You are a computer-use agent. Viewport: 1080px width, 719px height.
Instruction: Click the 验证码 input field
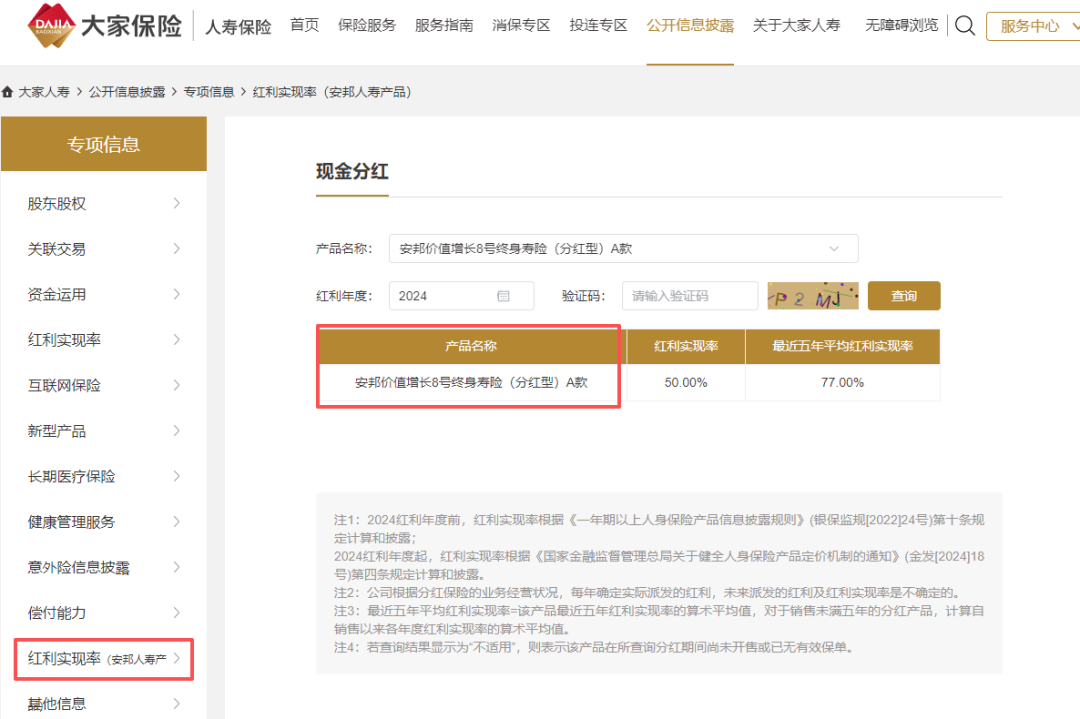689,296
